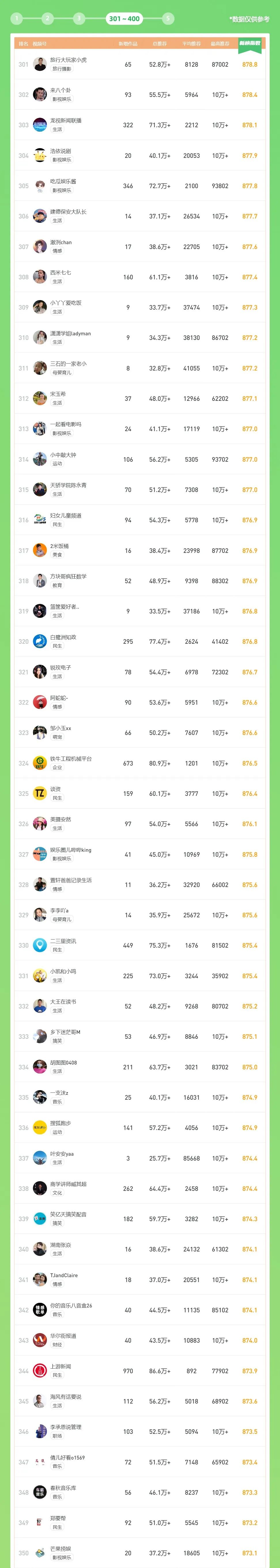Image resolution: width=280 pixels, height=1568 pixels.
Task: Go to pagination page 1
Action: coord(17,18)
